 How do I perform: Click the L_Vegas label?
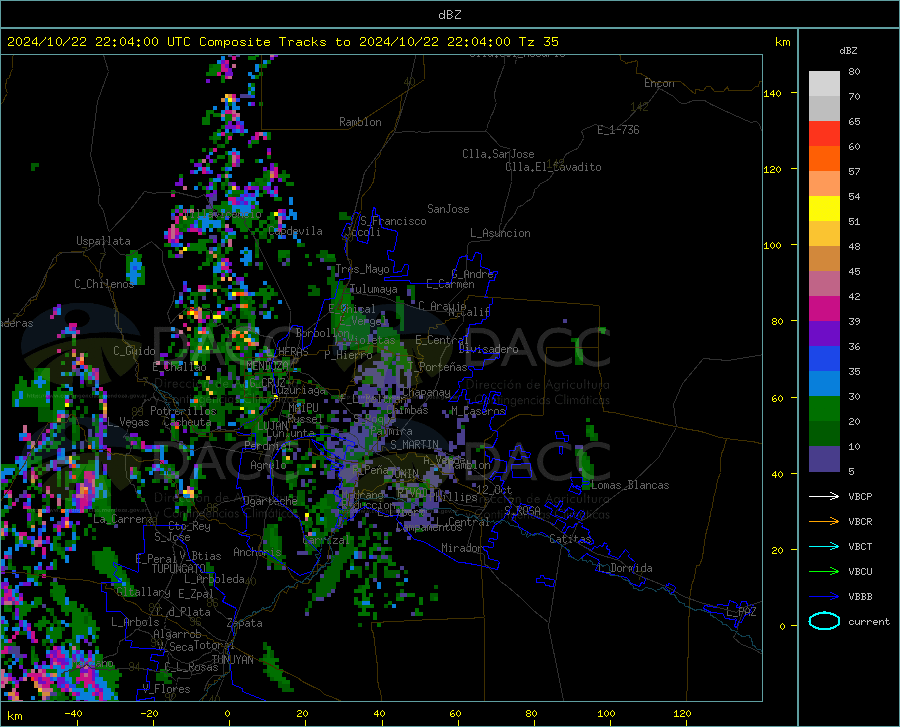128,422
